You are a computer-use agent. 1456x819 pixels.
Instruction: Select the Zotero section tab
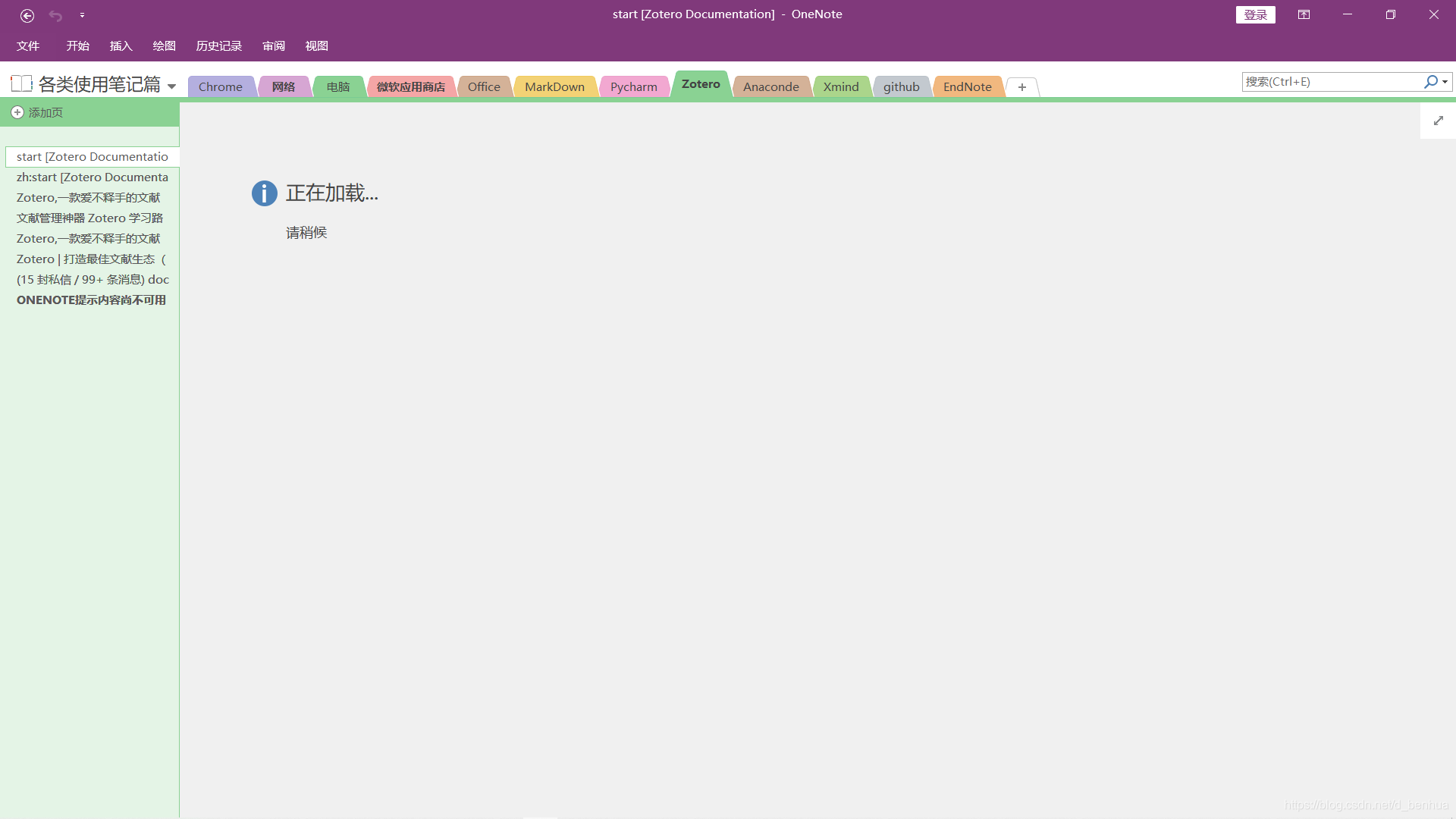tap(701, 84)
